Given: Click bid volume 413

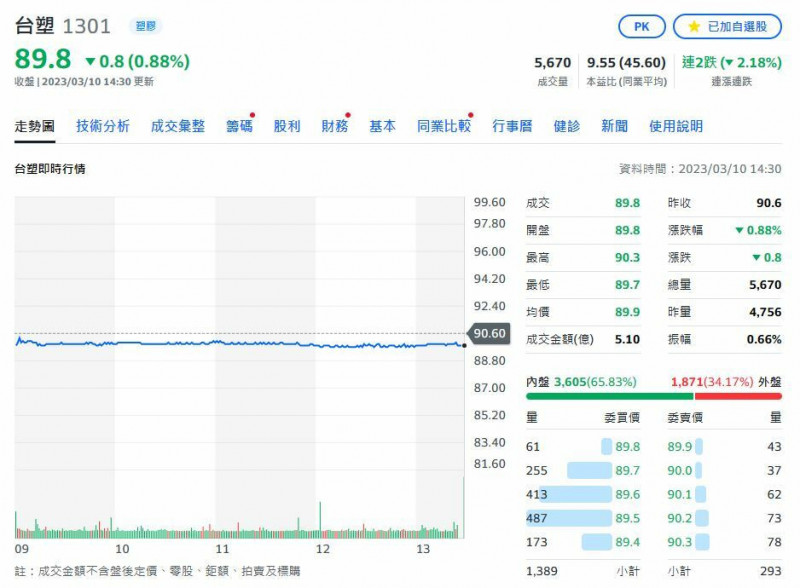Looking at the screenshot, I should pyautogui.click(x=537, y=495).
